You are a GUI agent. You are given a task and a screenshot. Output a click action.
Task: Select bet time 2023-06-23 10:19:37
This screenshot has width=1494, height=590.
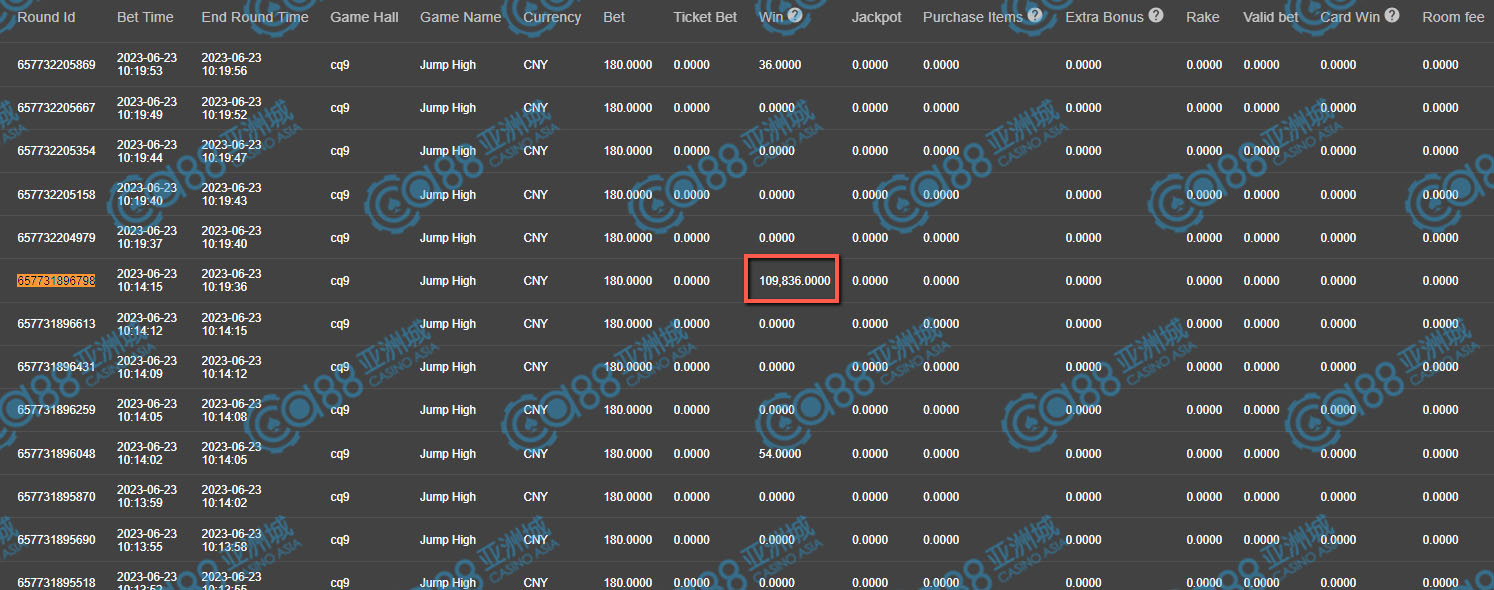pyautogui.click(x=147, y=238)
